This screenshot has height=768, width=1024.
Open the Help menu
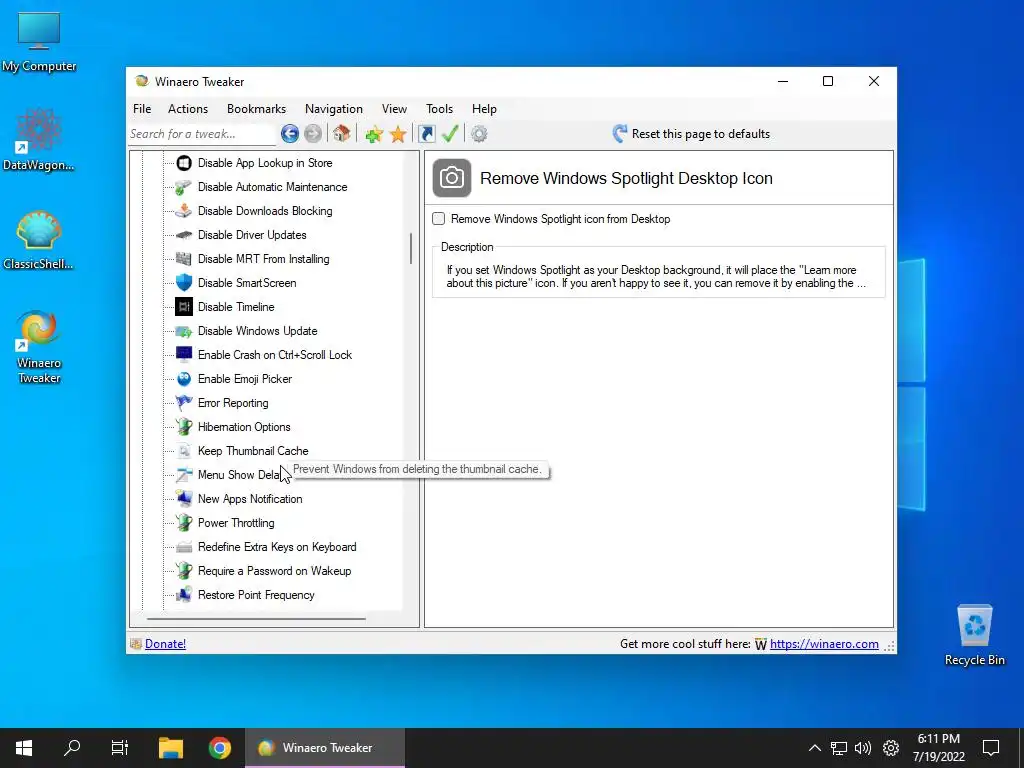pyautogui.click(x=485, y=109)
